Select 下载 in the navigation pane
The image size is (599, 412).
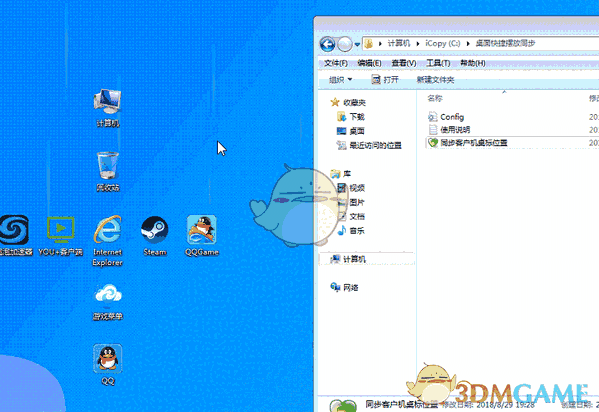pyautogui.click(x=351, y=117)
